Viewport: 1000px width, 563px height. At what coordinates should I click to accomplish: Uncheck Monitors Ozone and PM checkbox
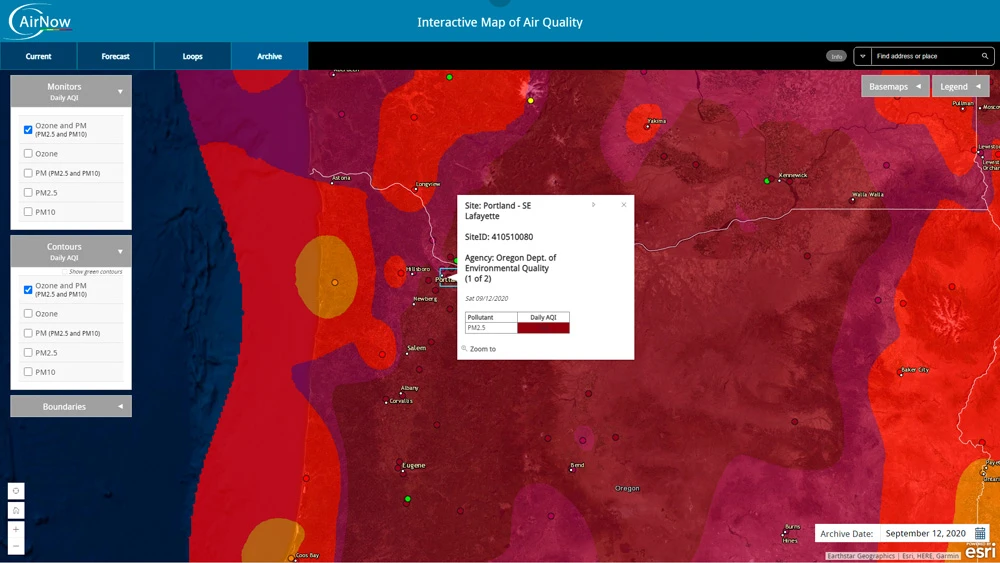pyautogui.click(x=28, y=130)
